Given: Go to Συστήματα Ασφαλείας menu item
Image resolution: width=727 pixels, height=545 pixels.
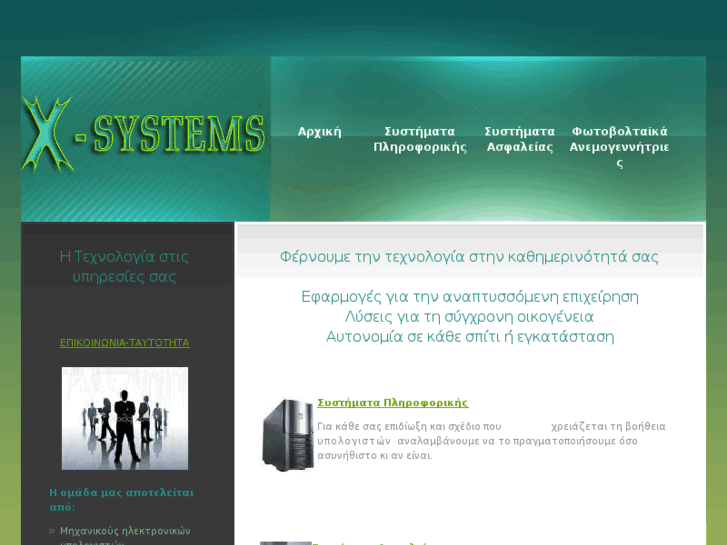Looking at the screenshot, I should 520,139.
